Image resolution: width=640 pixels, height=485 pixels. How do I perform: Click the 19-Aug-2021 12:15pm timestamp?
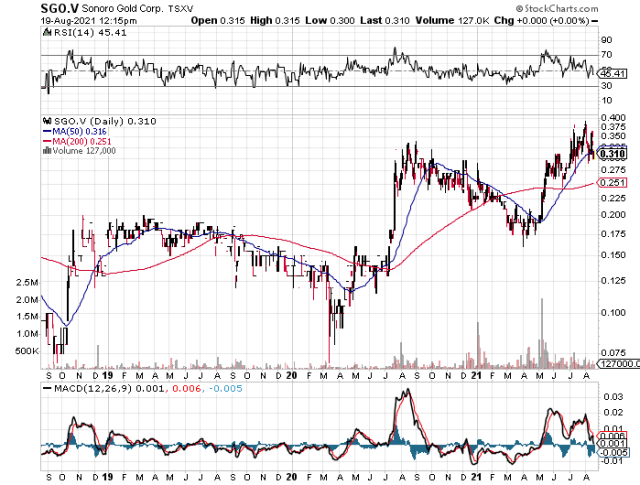point(89,20)
